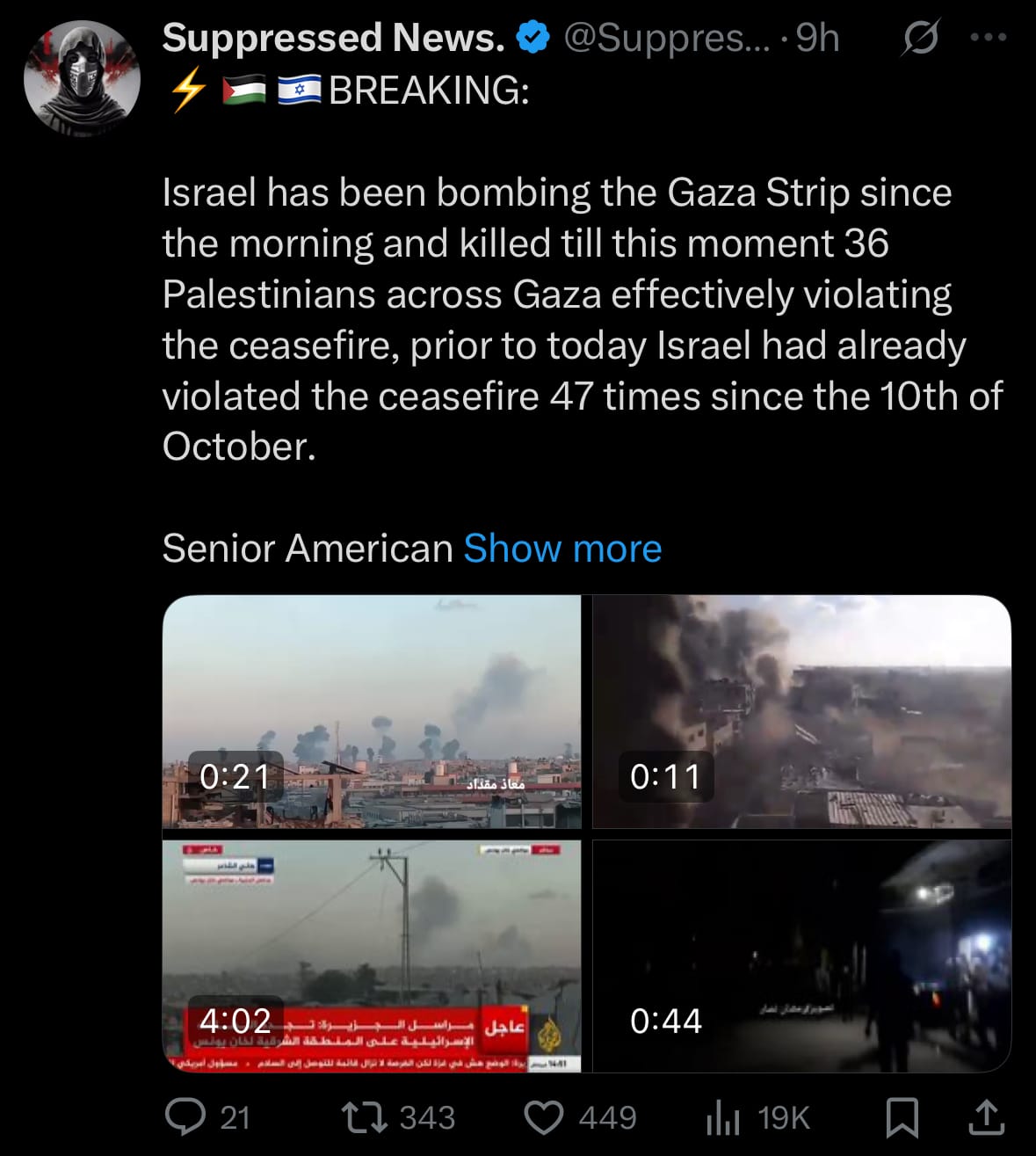Screen dimensions: 1036x1156
Task: Open the 9h post timestamp
Action: (817, 38)
